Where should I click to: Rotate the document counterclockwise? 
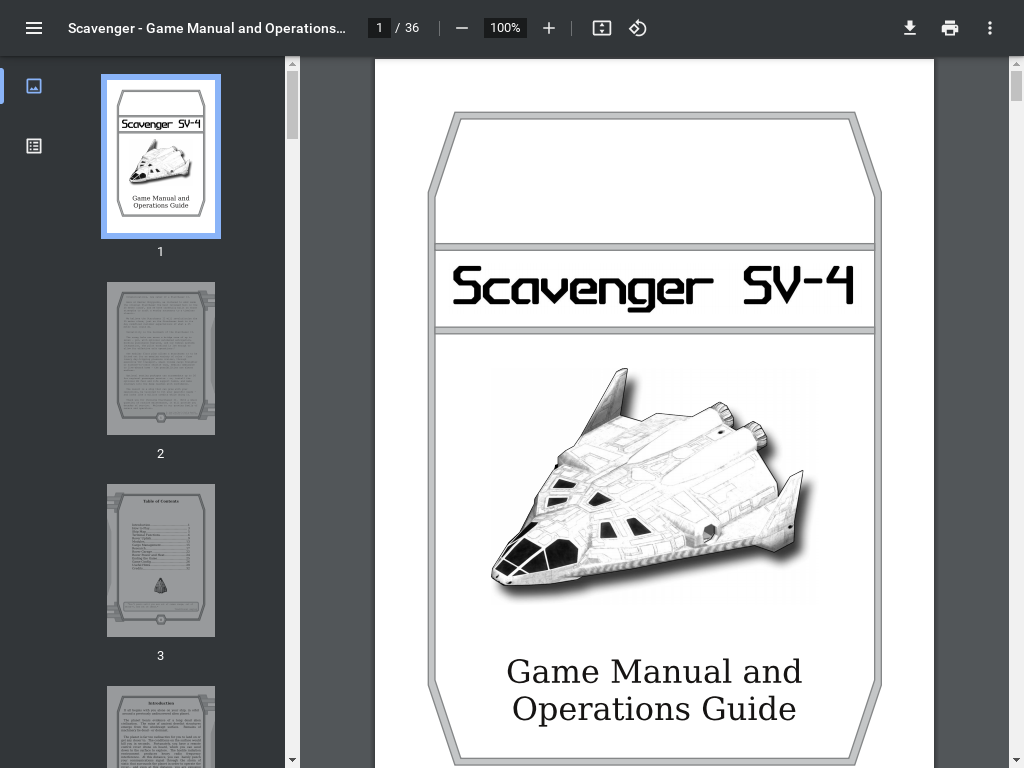[x=637, y=28]
